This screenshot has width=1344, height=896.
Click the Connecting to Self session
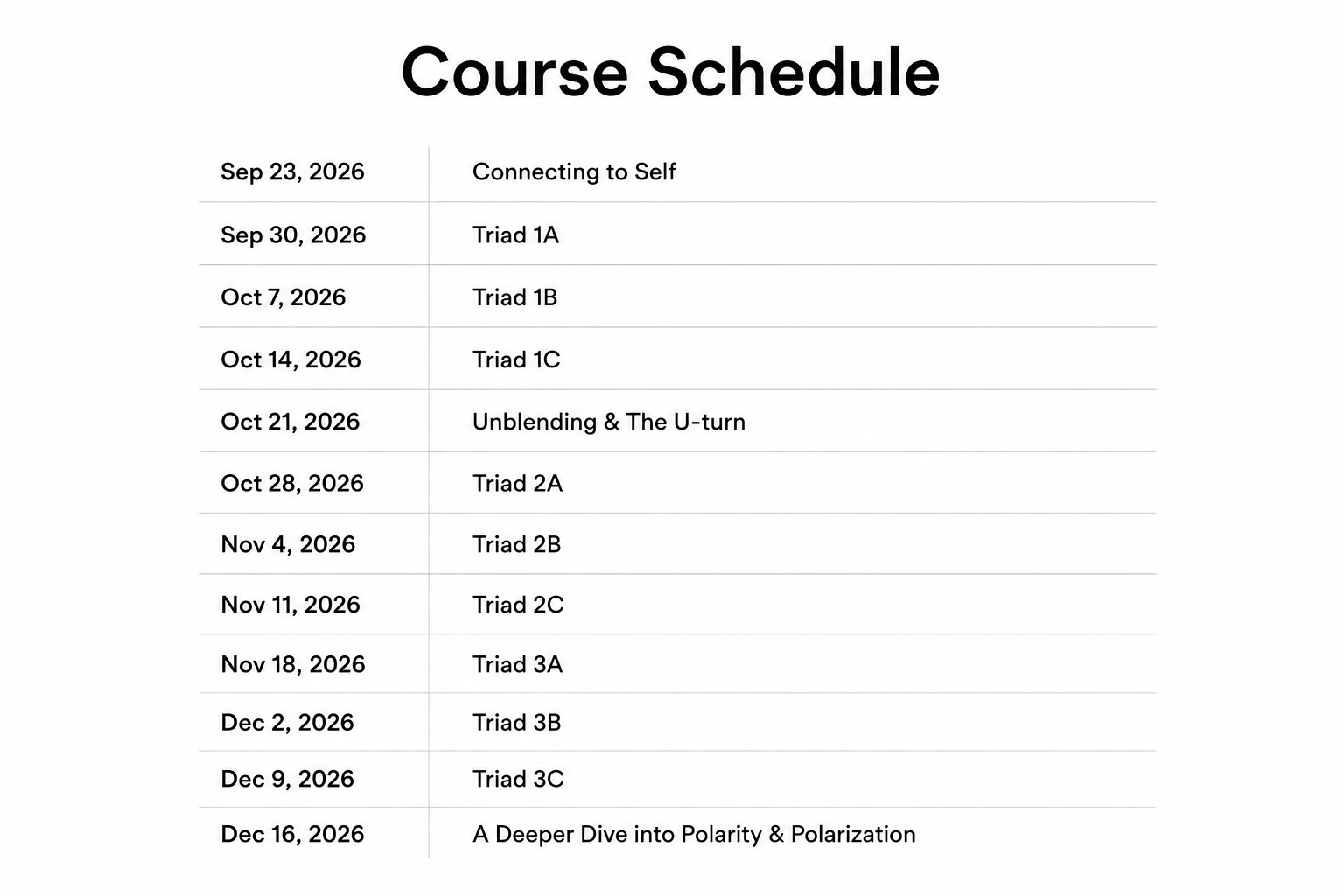[574, 171]
